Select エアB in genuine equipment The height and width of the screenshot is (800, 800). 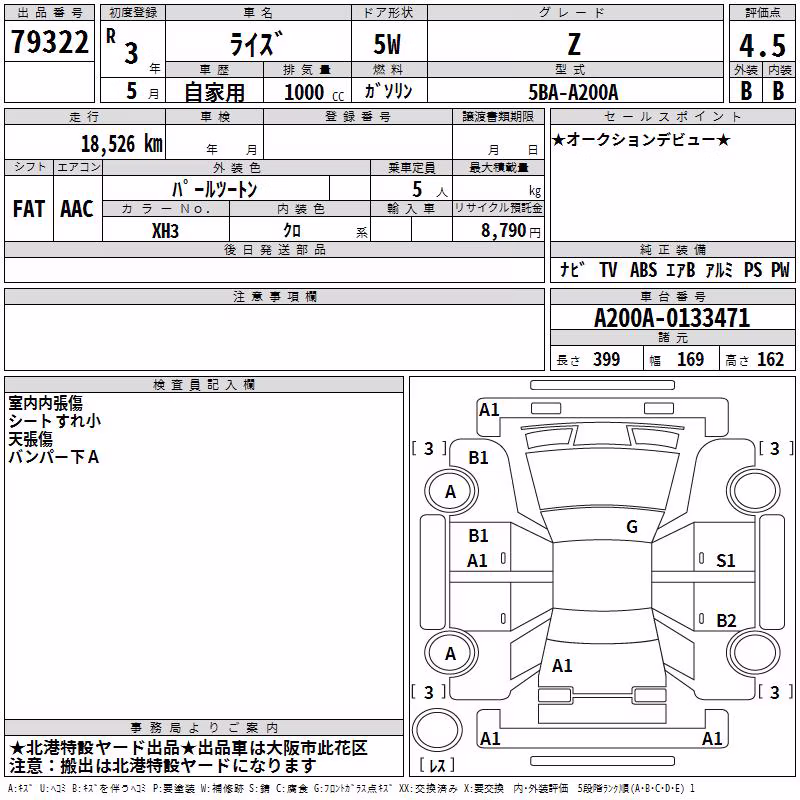click(x=681, y=269)
